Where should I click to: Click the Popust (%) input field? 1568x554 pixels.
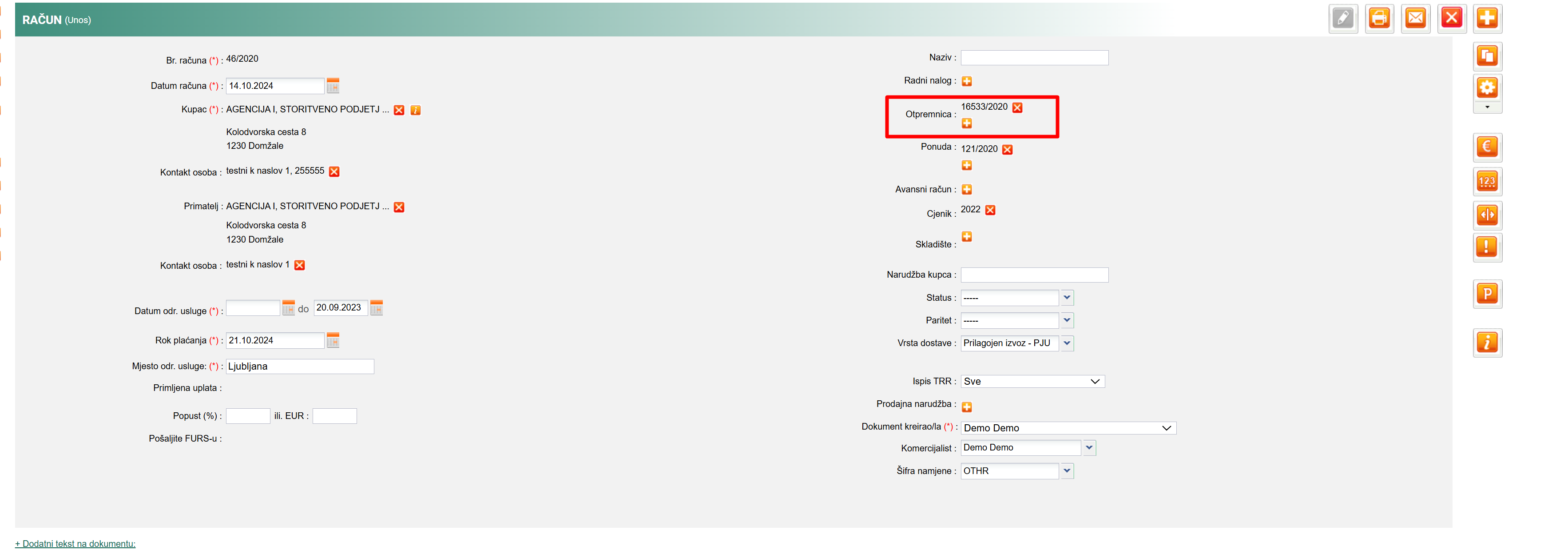pyautogui.click(x=248, y=416)
